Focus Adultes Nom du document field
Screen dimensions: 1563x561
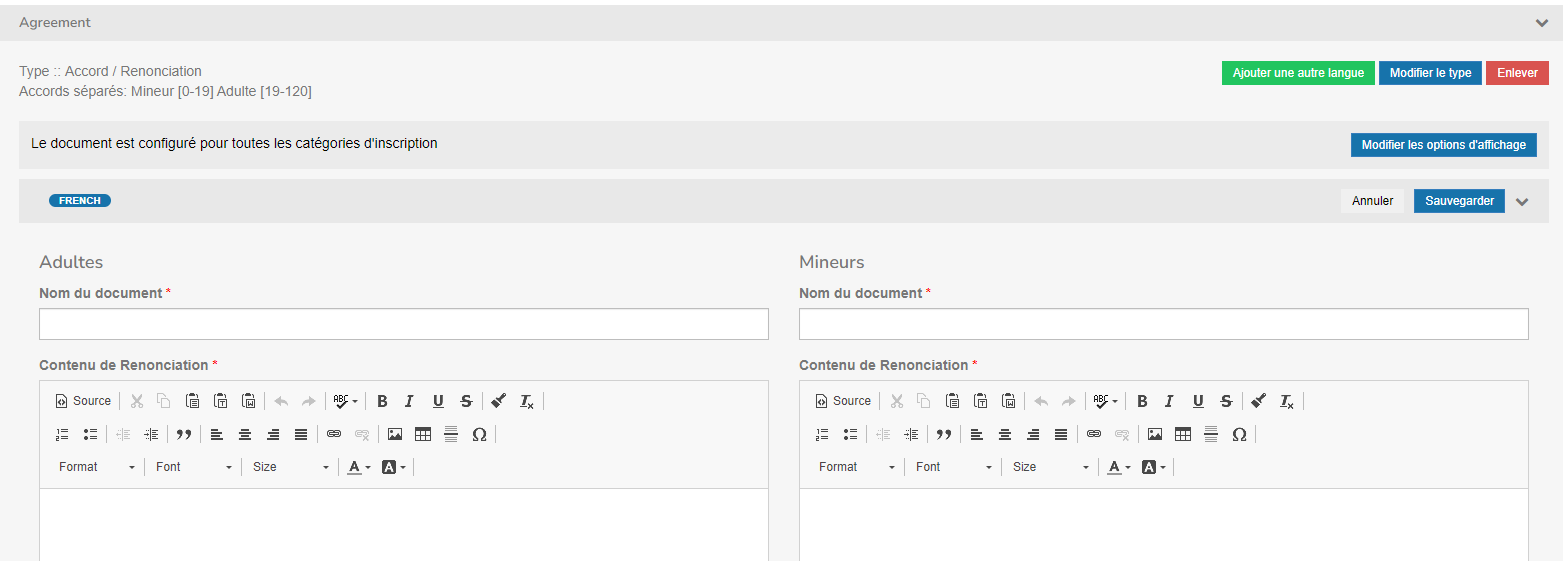404,324
